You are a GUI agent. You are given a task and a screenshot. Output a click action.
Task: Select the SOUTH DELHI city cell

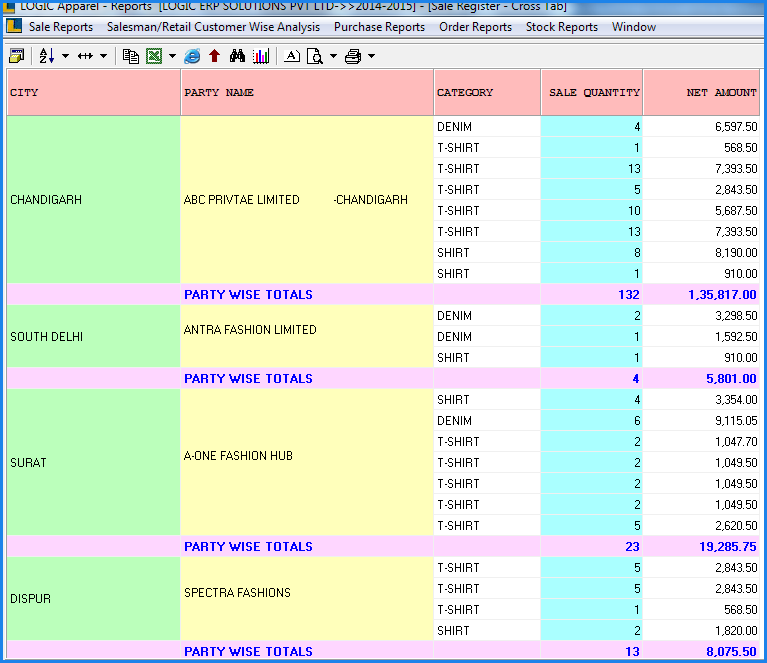click(x=94, y=337)
